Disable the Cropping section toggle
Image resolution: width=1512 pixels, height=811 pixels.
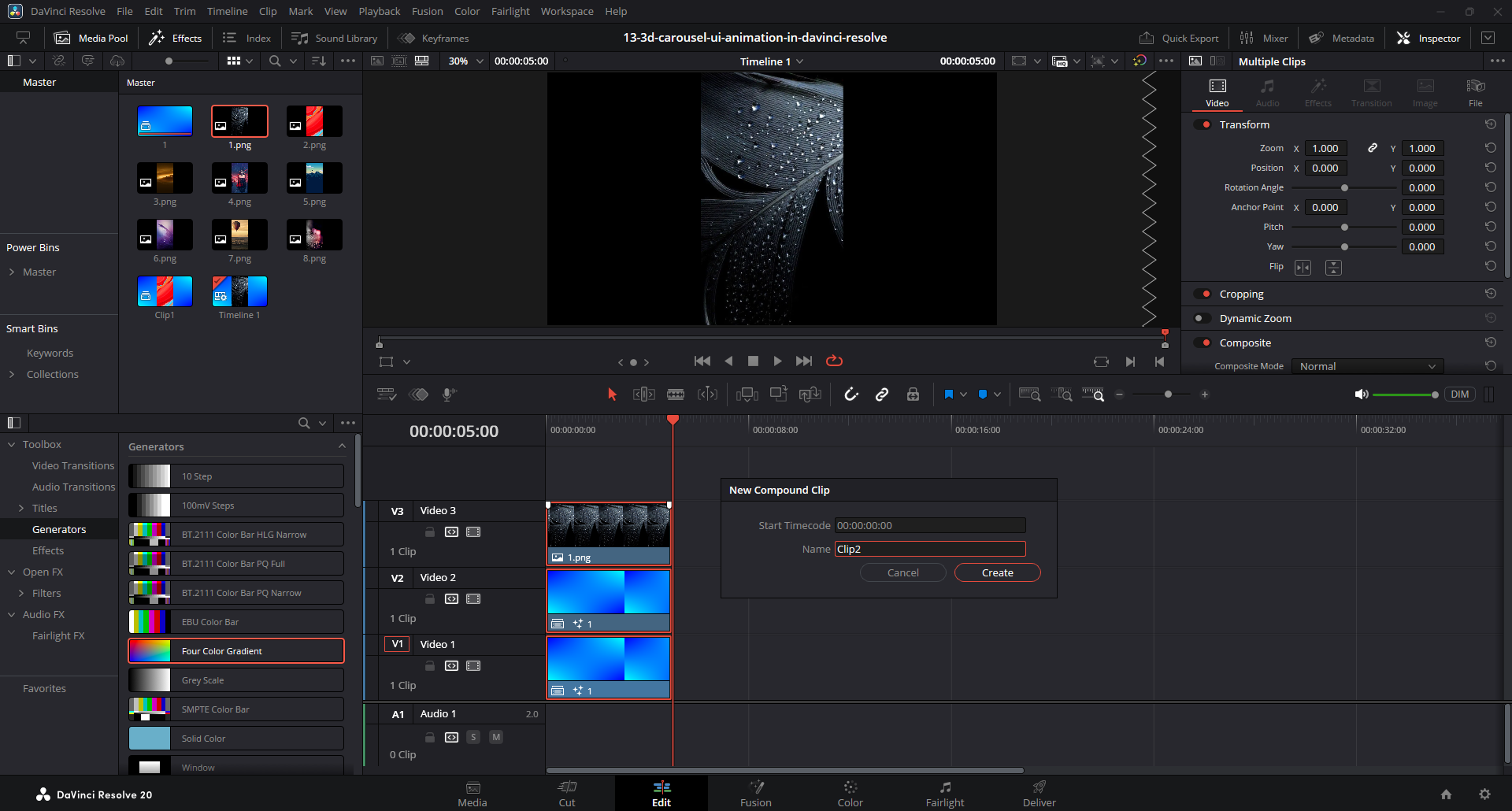coord(1203,294)
